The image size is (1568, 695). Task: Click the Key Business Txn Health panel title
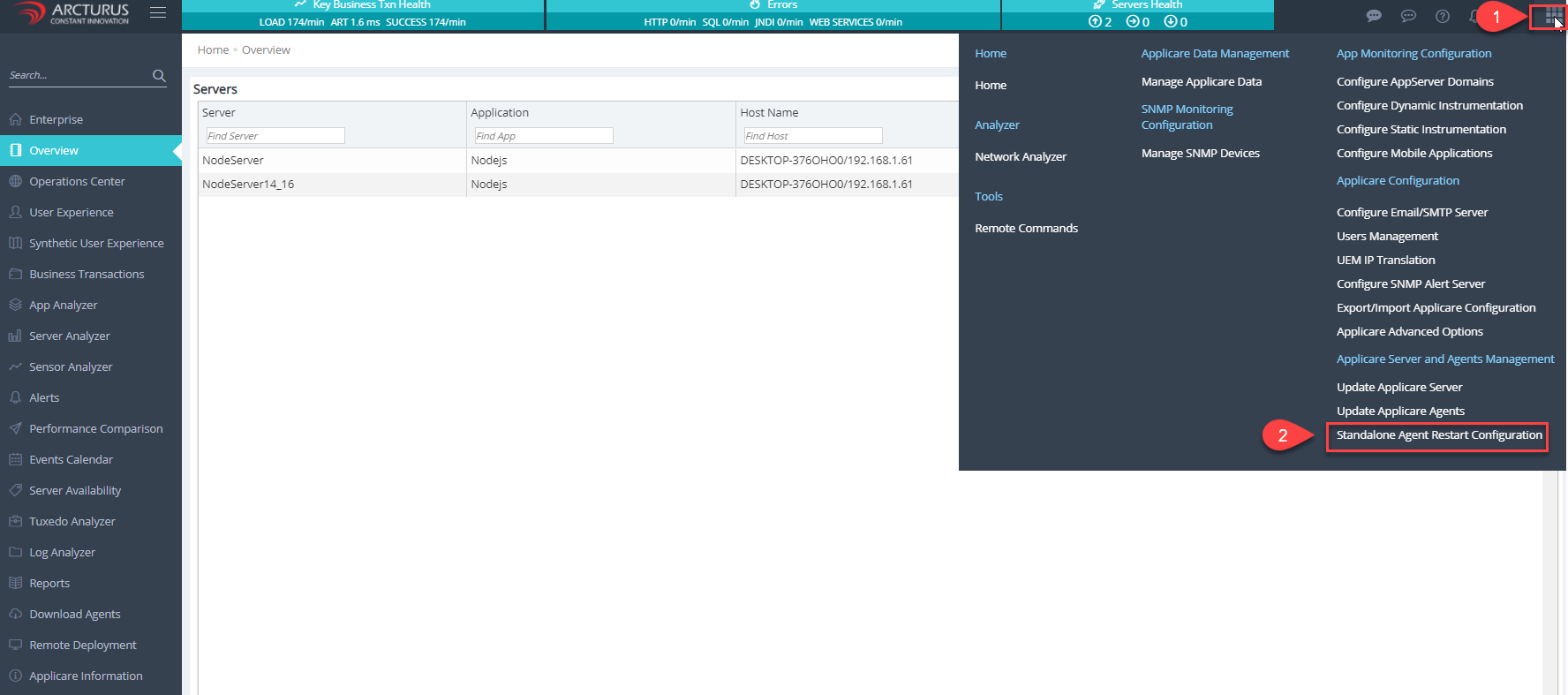click(x=372, y=5)
